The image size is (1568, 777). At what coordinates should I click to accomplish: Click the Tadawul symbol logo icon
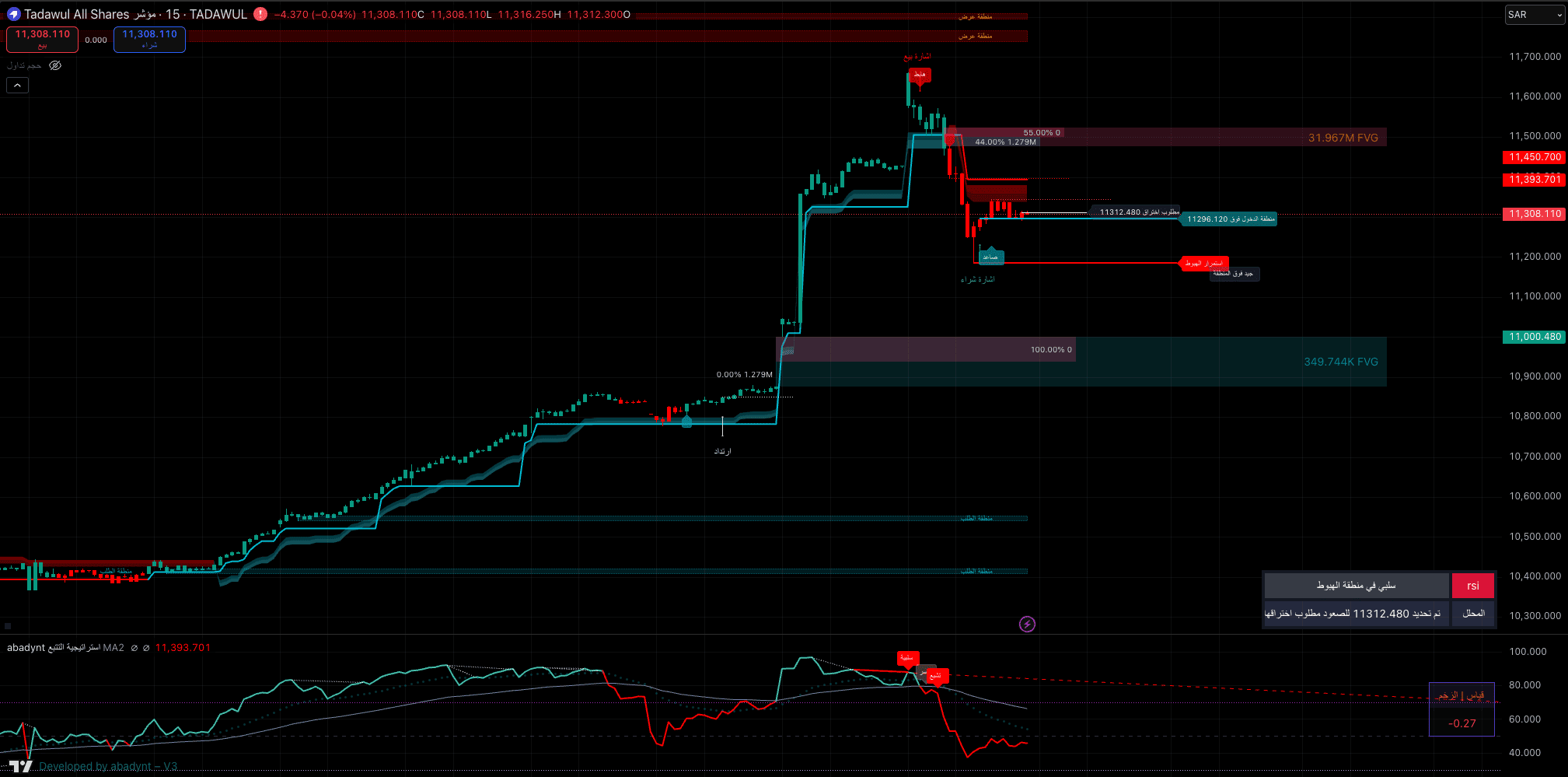click(x=13, y=14)
